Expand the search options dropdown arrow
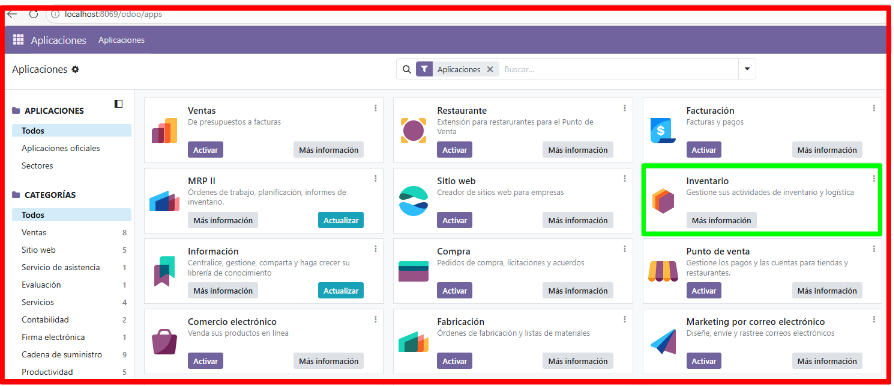The height and width of the screenshot is (386, 894). [x=747, y=70]
